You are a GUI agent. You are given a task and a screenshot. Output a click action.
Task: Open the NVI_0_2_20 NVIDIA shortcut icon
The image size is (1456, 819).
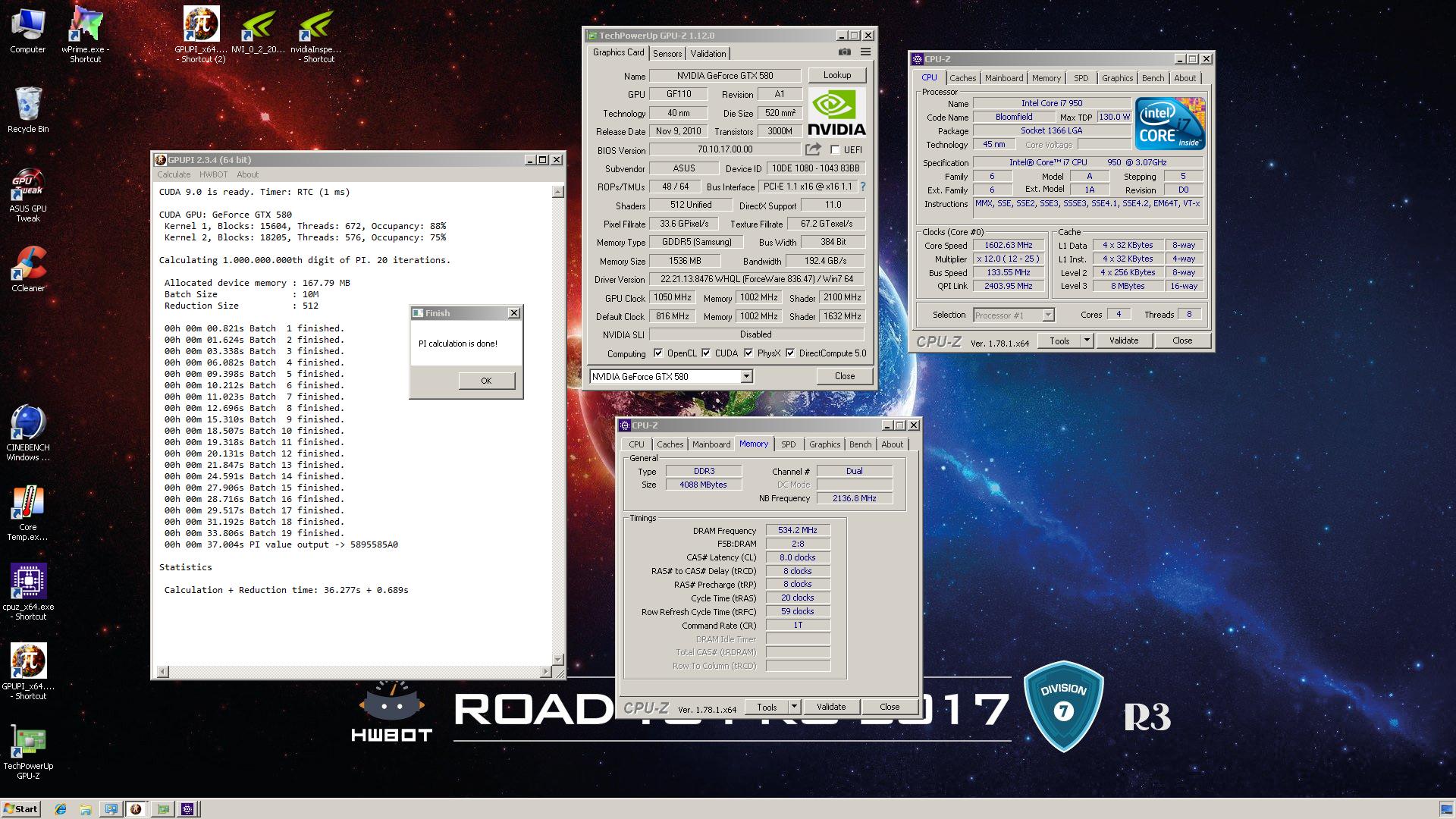[258, 30]
